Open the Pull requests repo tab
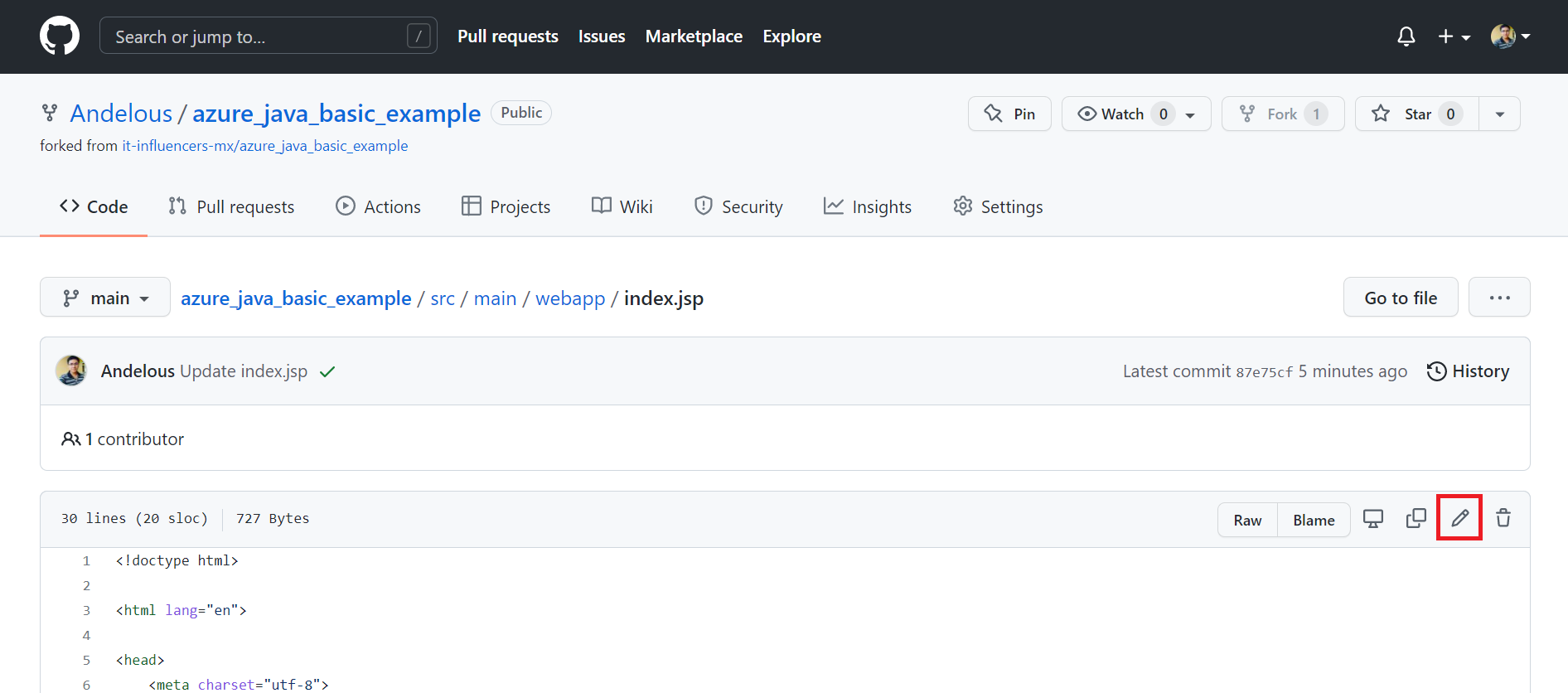Screen dimensions: 1568x693 231,206
